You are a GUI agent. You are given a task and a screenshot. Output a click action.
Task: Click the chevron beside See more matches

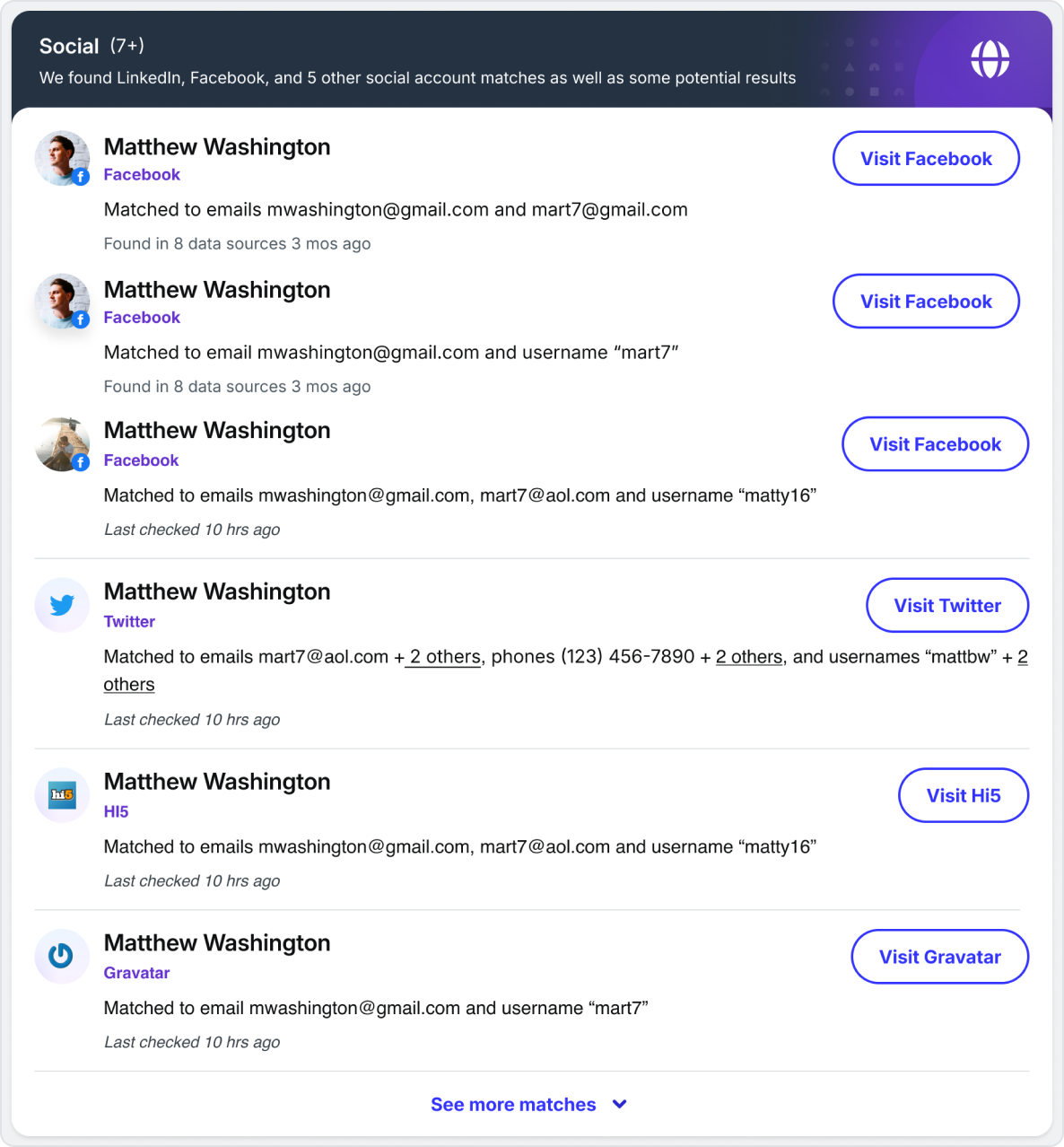pos(619,1104)
